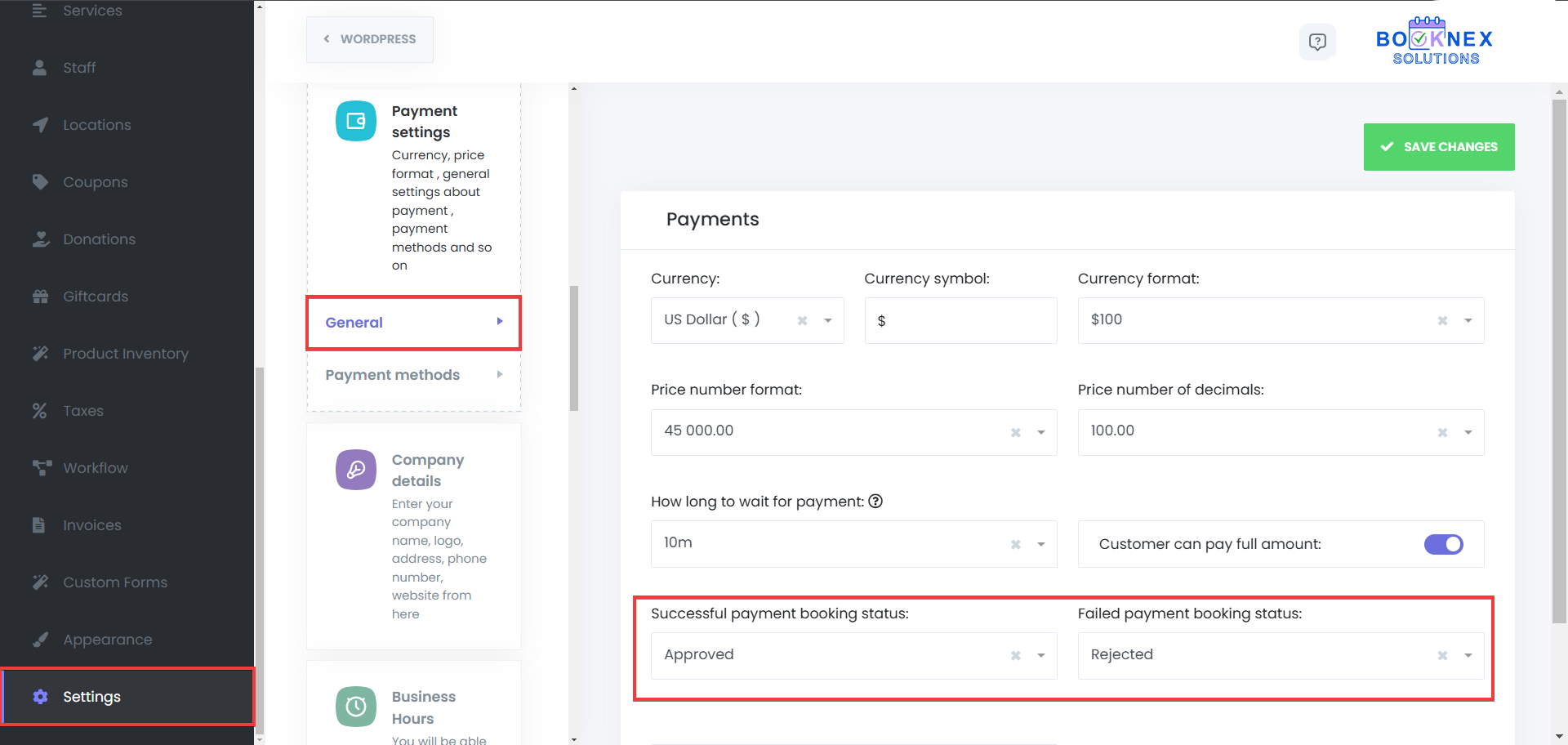Click the Company details icon
This screenshot has height=745, width=1568.
pos(355,470)
